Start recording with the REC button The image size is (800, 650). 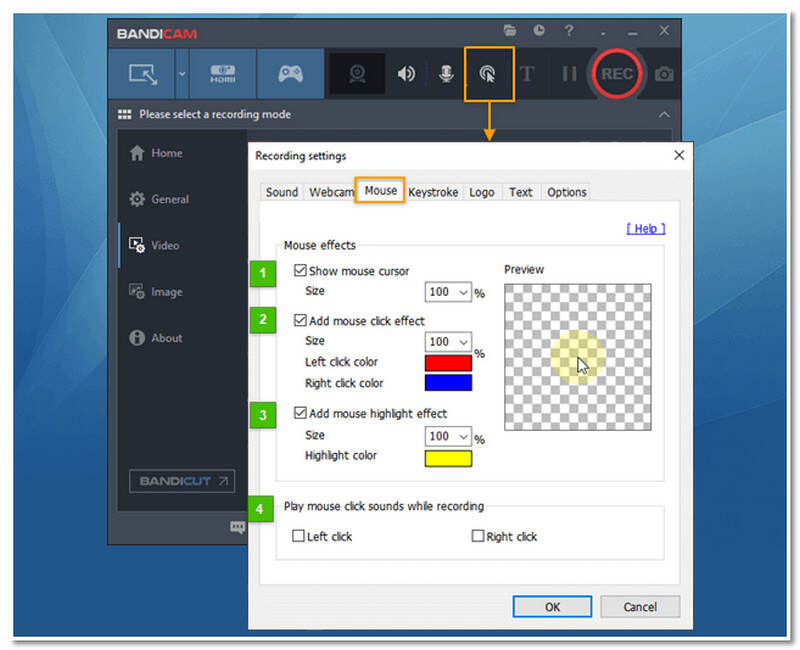[617, 74]
